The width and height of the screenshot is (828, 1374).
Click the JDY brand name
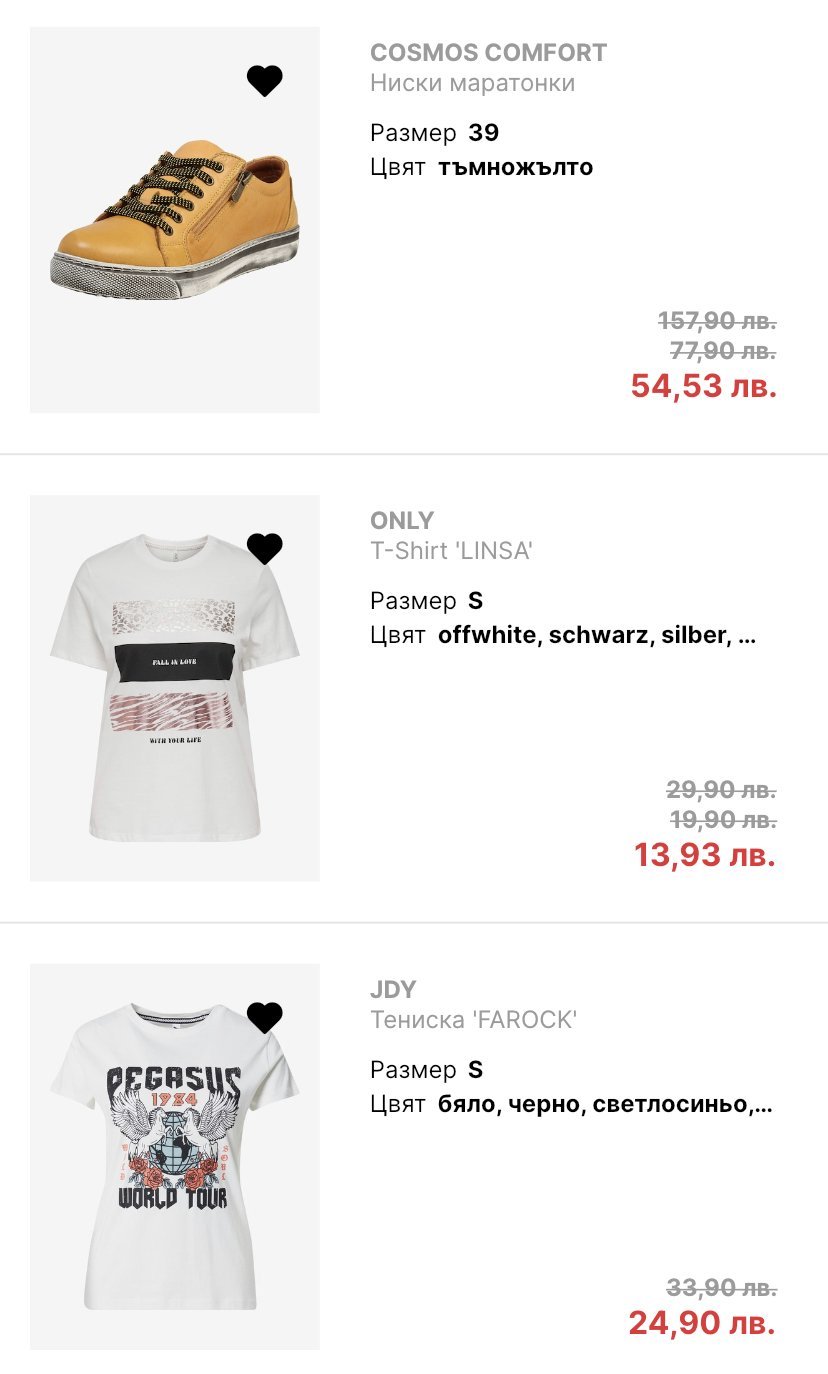pos(393,989)
